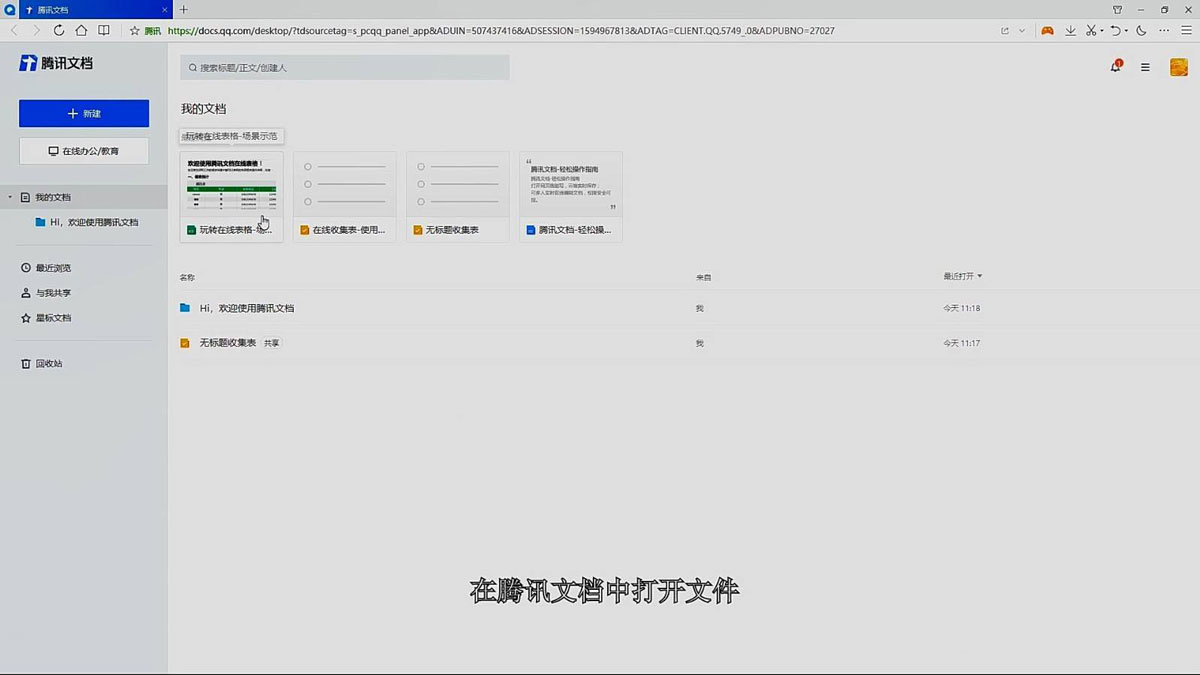The width and height of the screenshot is (1200, 675).
Task: Click the star icon beside 星标文档
Action: (x=26, y=318)
